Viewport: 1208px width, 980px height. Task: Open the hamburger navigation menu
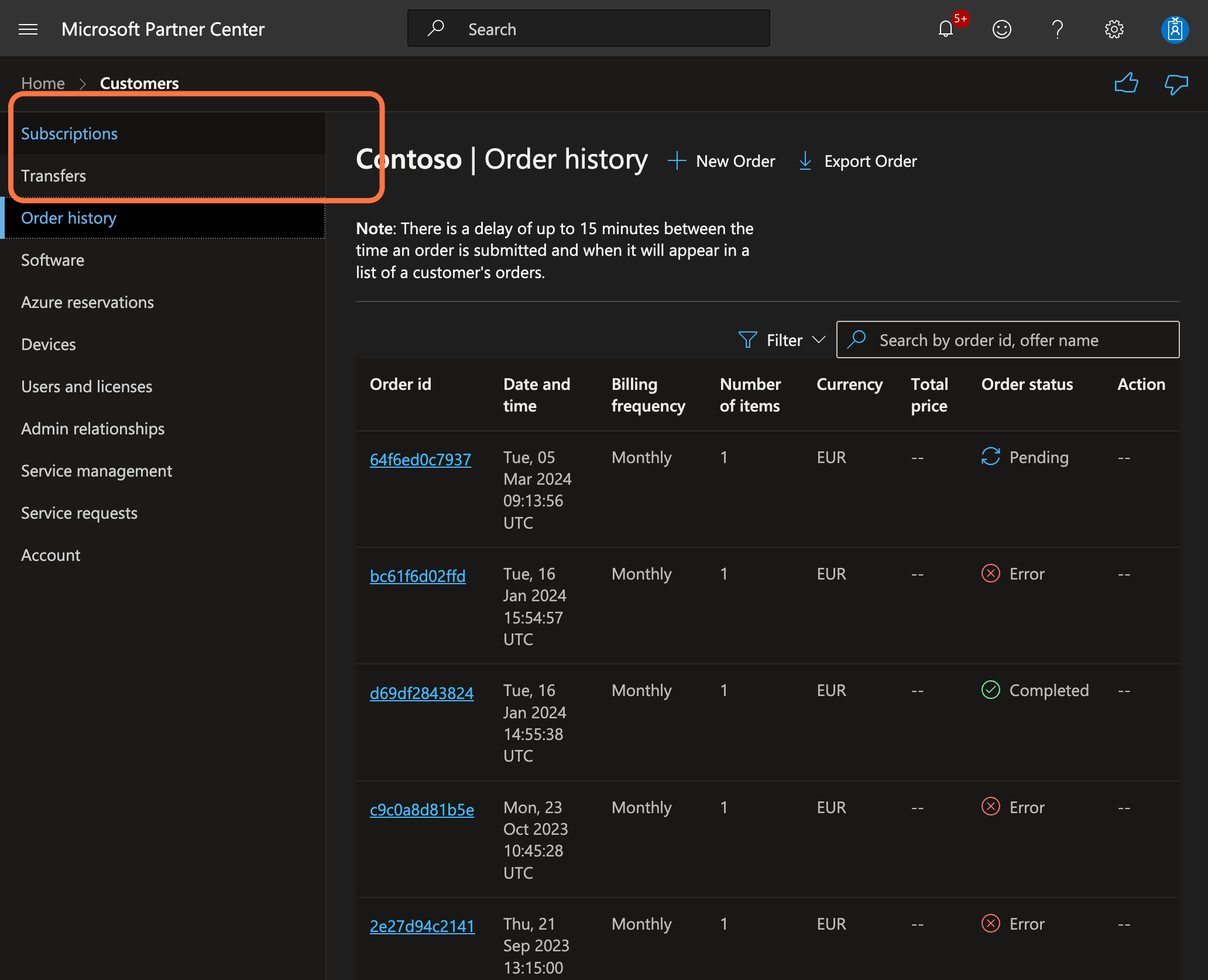[x=28, y=29]
